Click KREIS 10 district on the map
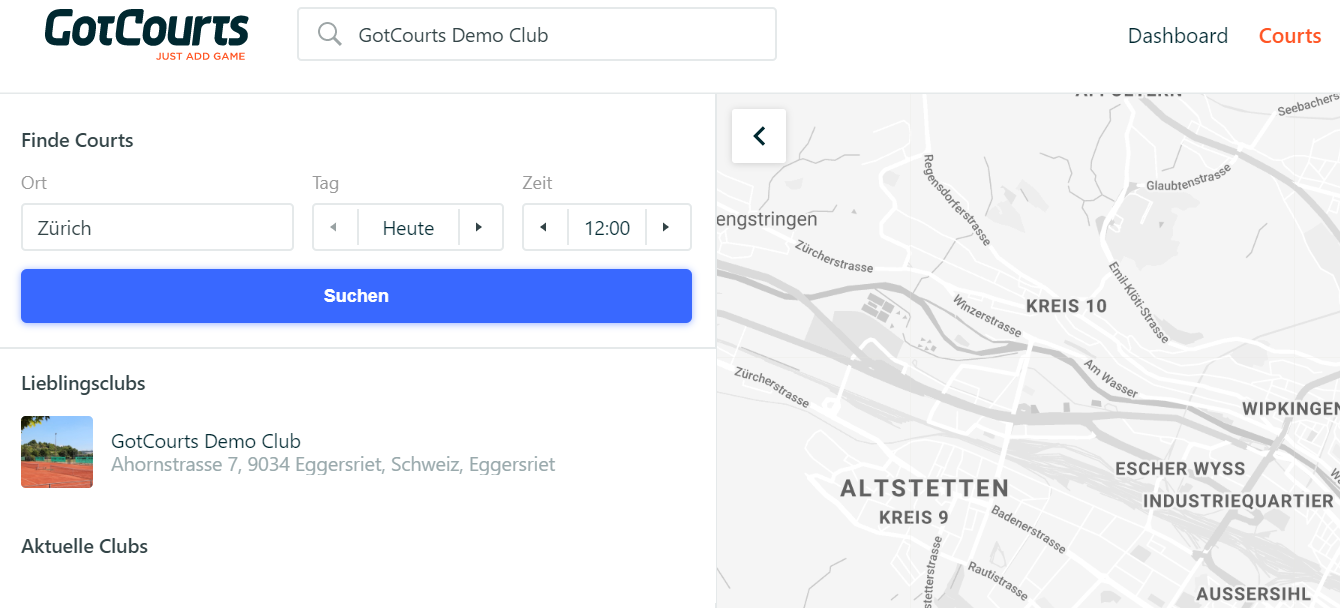The height and width of the screenshot is (608, 1340). (1066, 306)
